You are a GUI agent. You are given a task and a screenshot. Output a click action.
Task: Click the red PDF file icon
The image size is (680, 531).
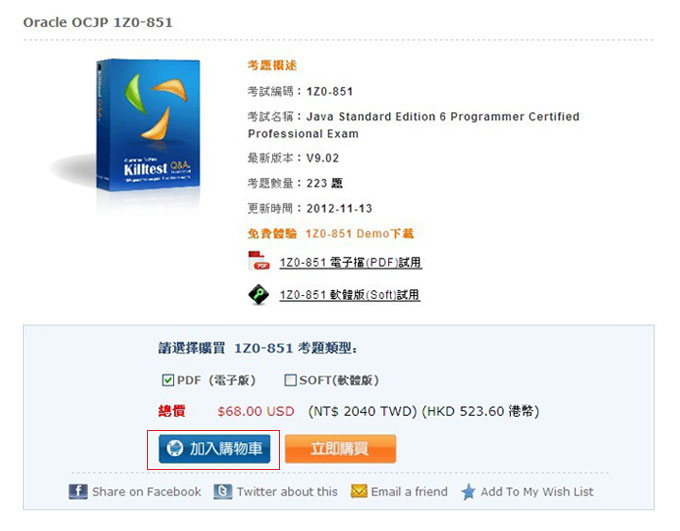tap(258, 261)
